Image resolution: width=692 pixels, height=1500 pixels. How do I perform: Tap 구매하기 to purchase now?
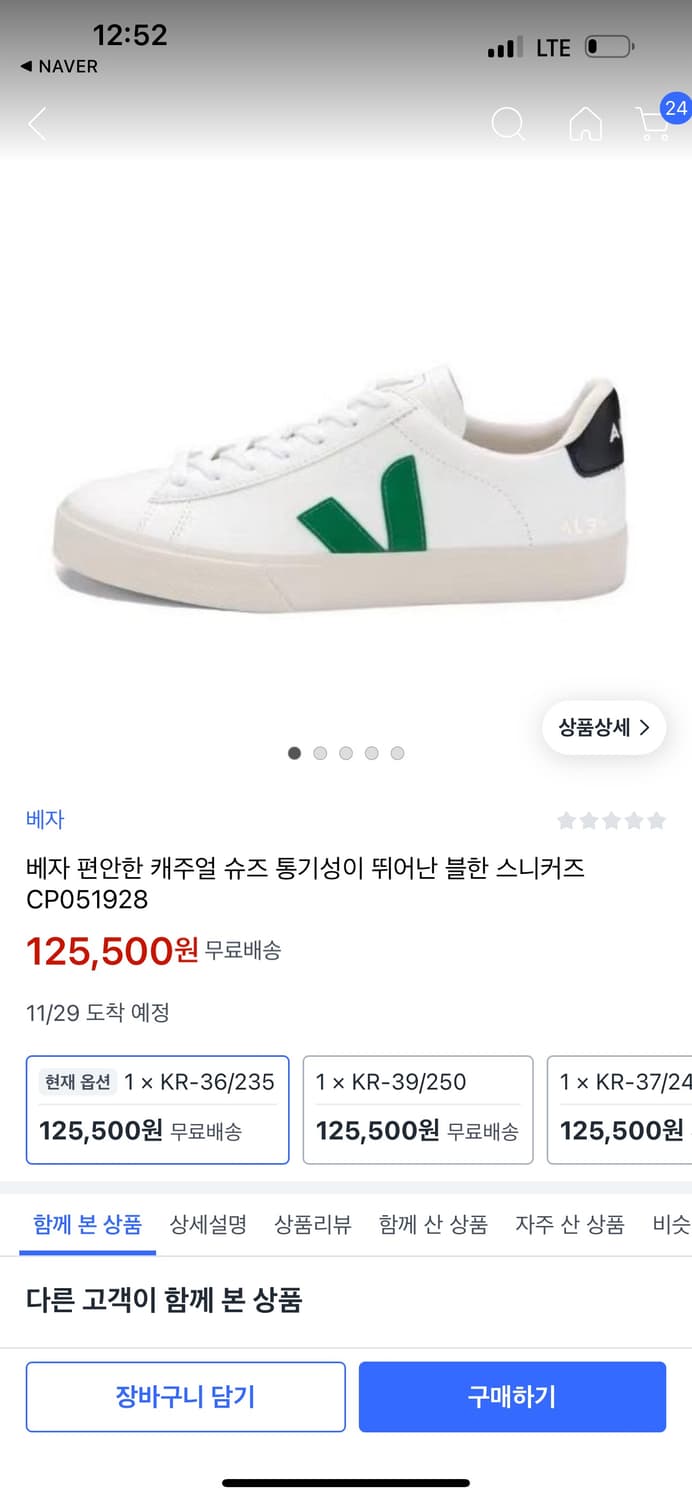(x=512, y=1396)
